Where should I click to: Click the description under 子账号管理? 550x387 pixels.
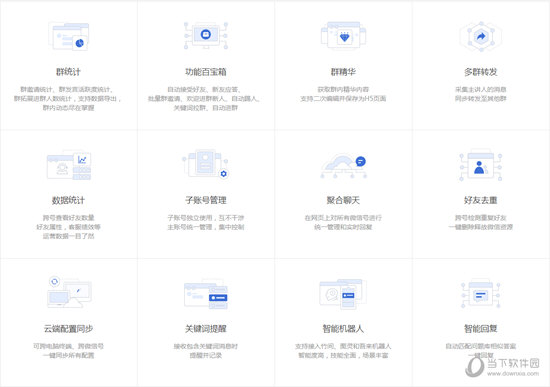(206, 222)
